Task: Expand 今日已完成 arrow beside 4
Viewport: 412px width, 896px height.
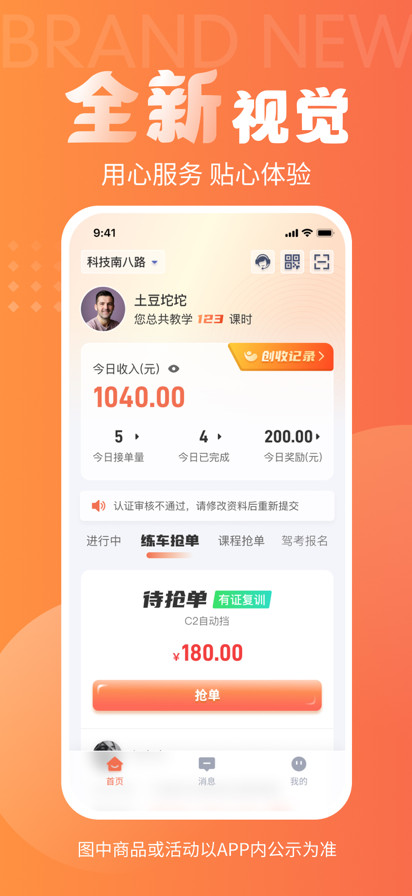Action: 220,437
